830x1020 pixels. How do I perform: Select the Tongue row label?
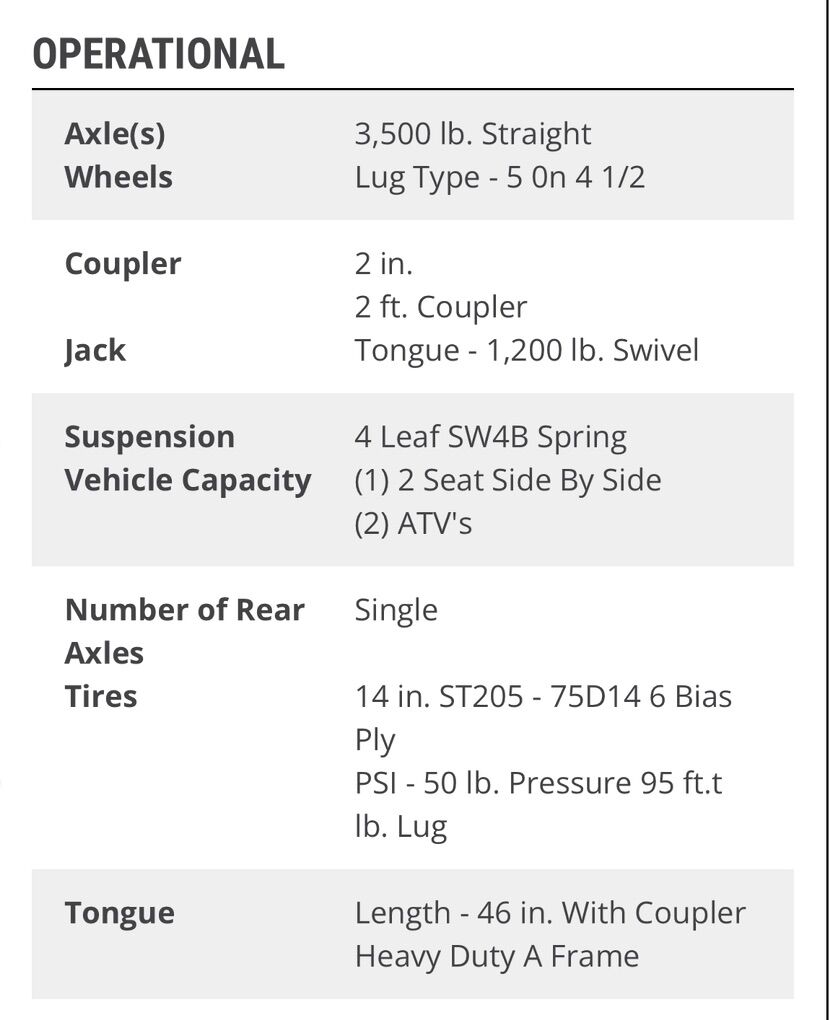(x=119, y=913)
